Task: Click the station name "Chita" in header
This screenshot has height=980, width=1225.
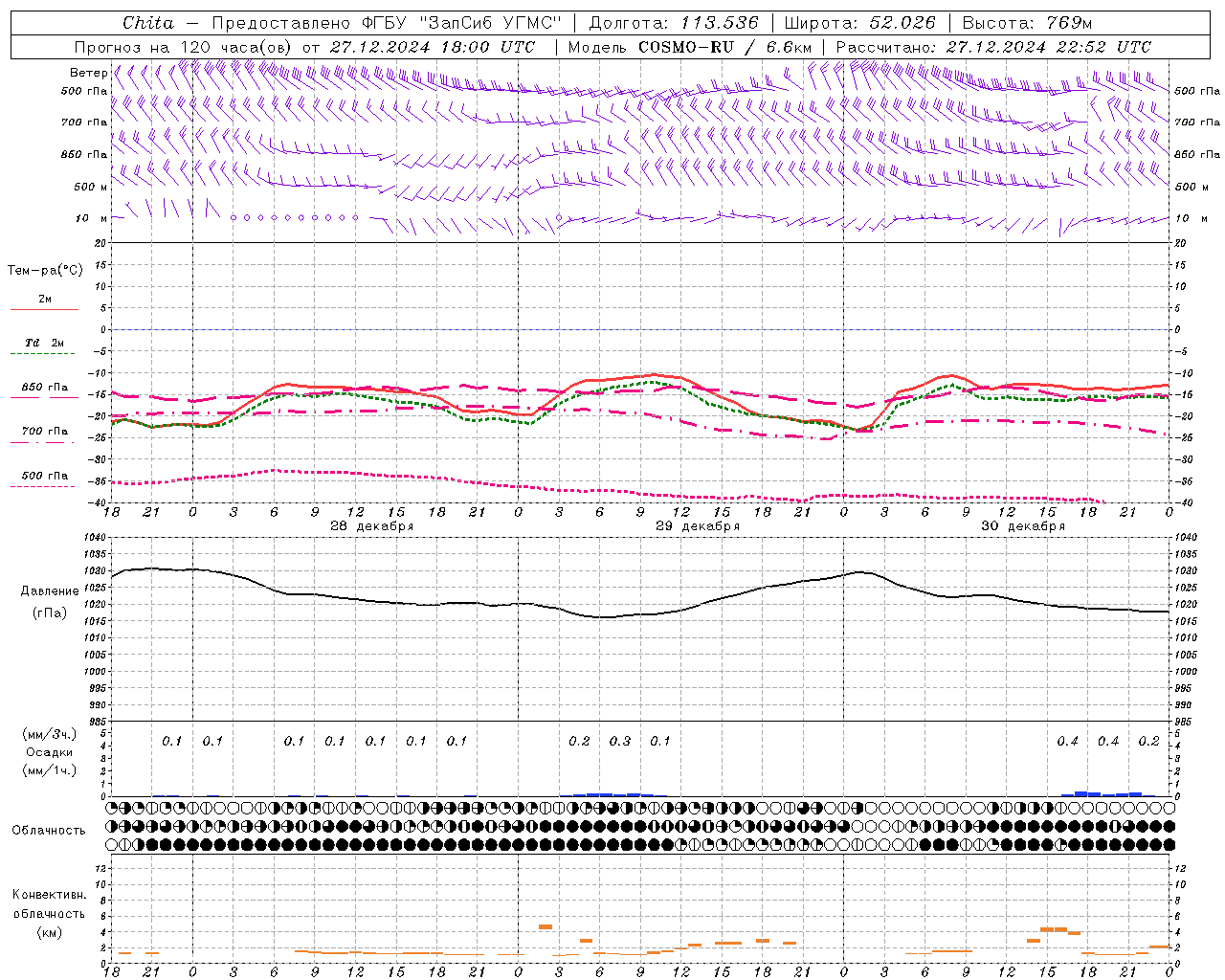Action: [148, 23]
